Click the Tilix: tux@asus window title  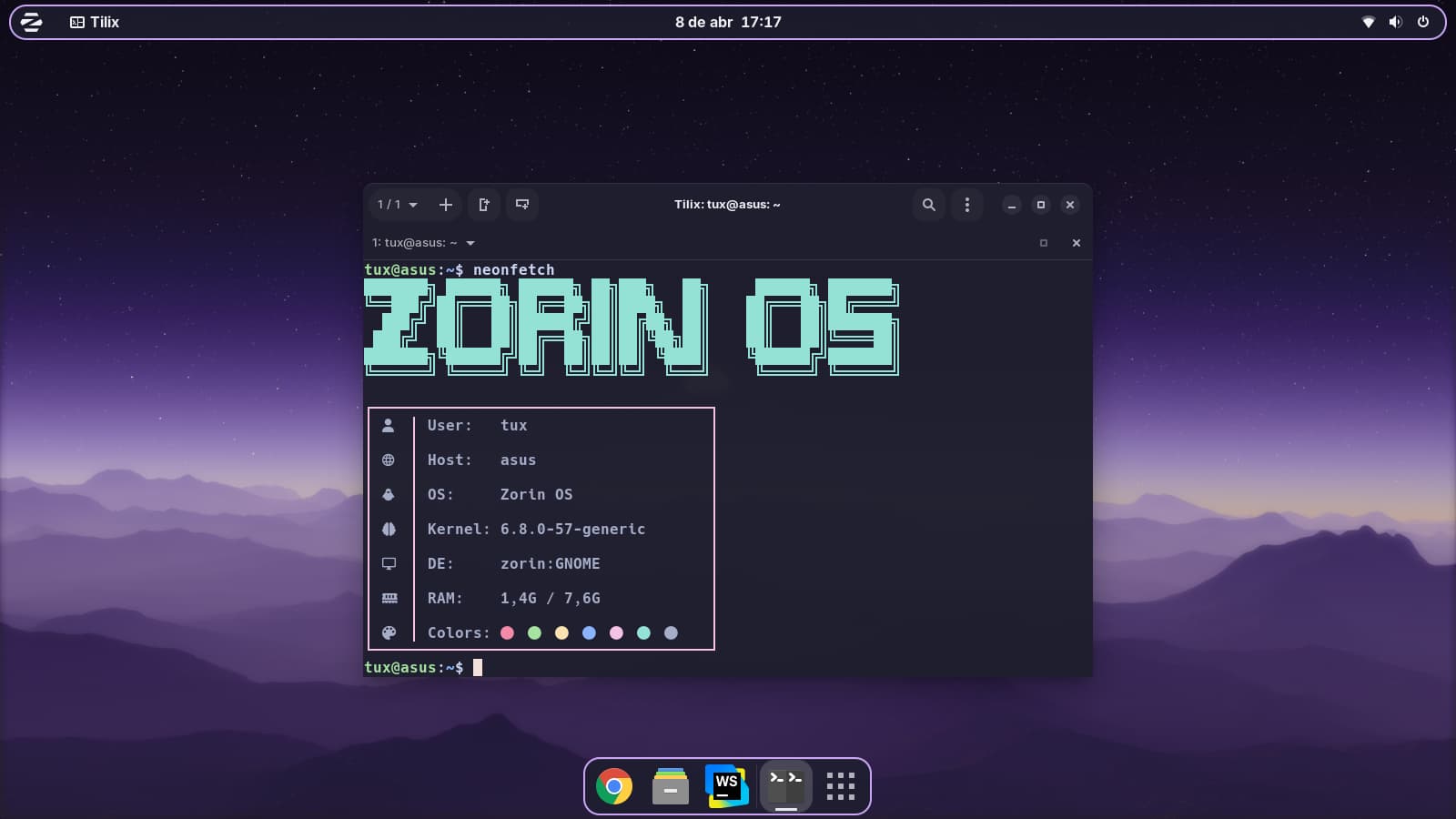click(x=727, y=205)
